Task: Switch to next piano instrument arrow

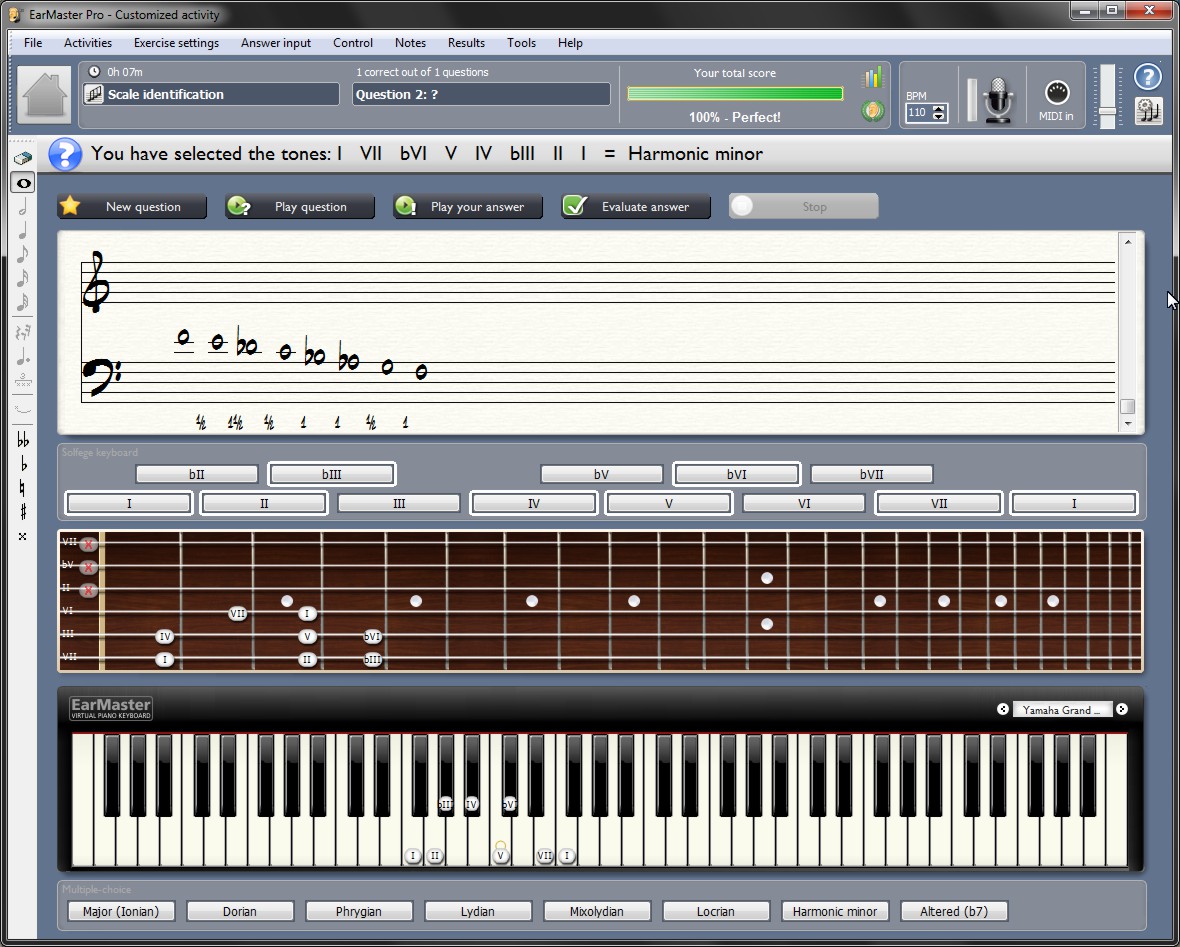Action: click(x=1122, y=710)
